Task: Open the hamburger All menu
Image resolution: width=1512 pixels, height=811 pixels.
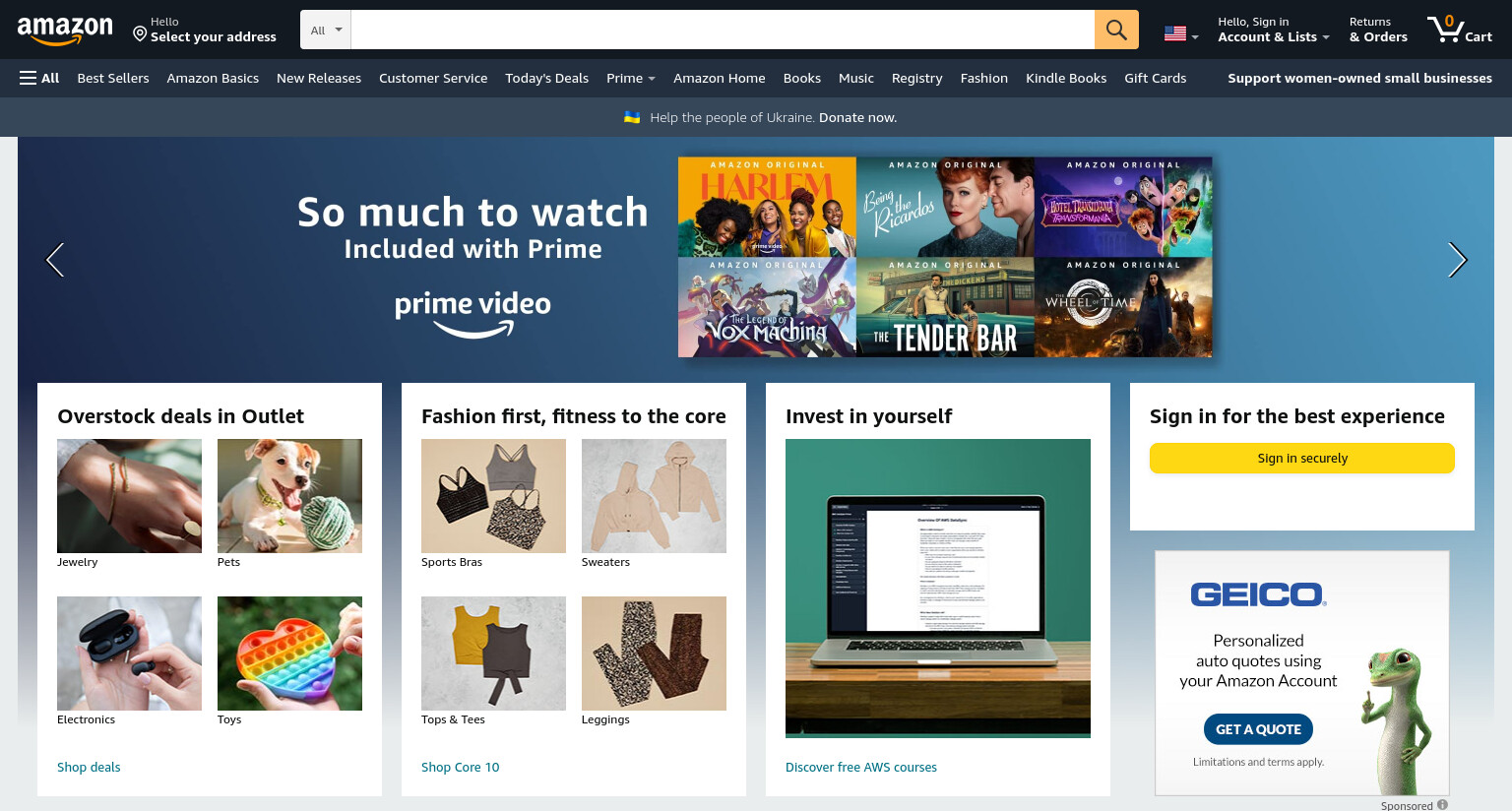Action: click(x=39, y=78)
